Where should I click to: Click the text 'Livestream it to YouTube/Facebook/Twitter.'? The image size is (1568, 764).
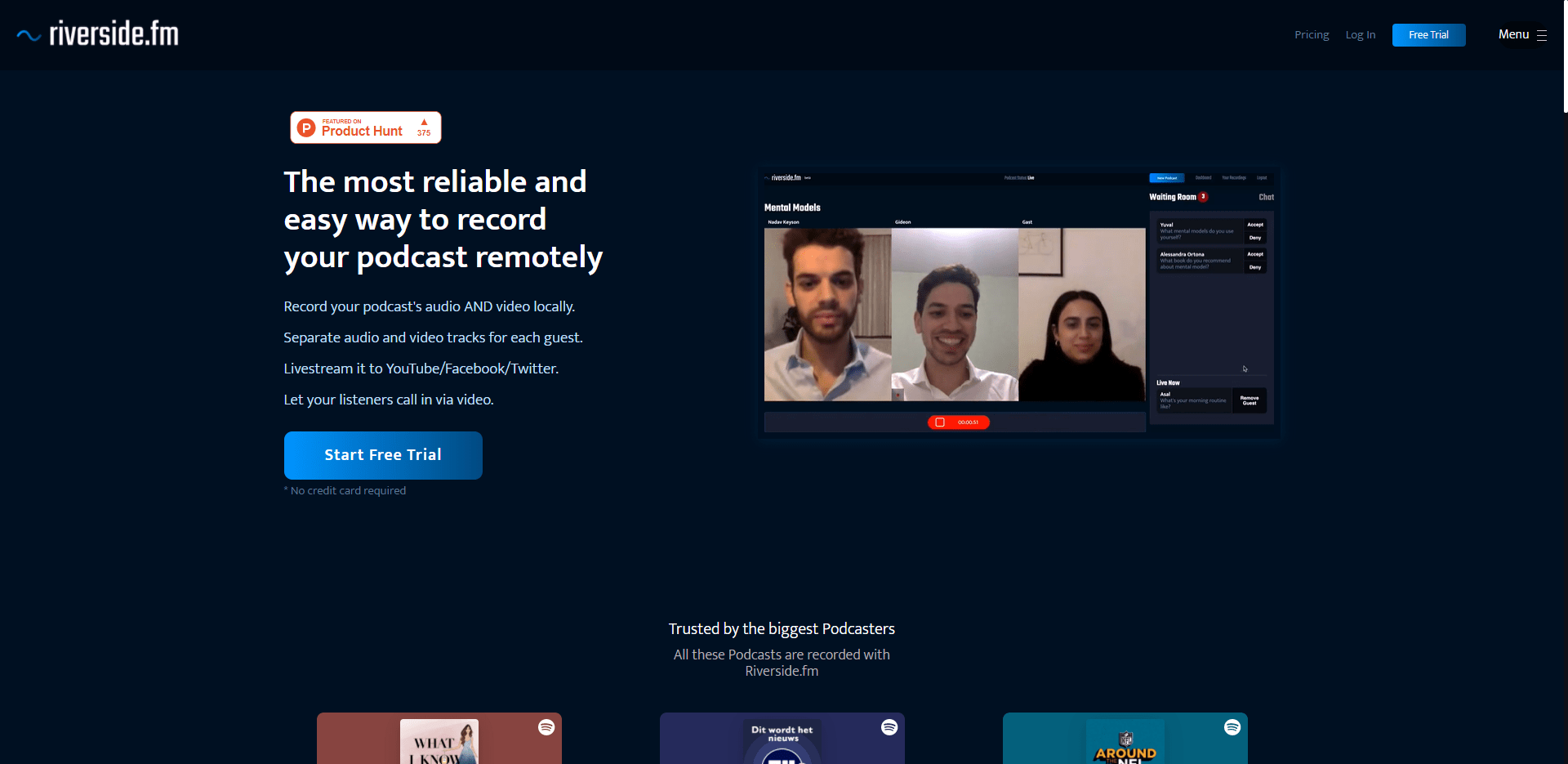pos(421,369)
